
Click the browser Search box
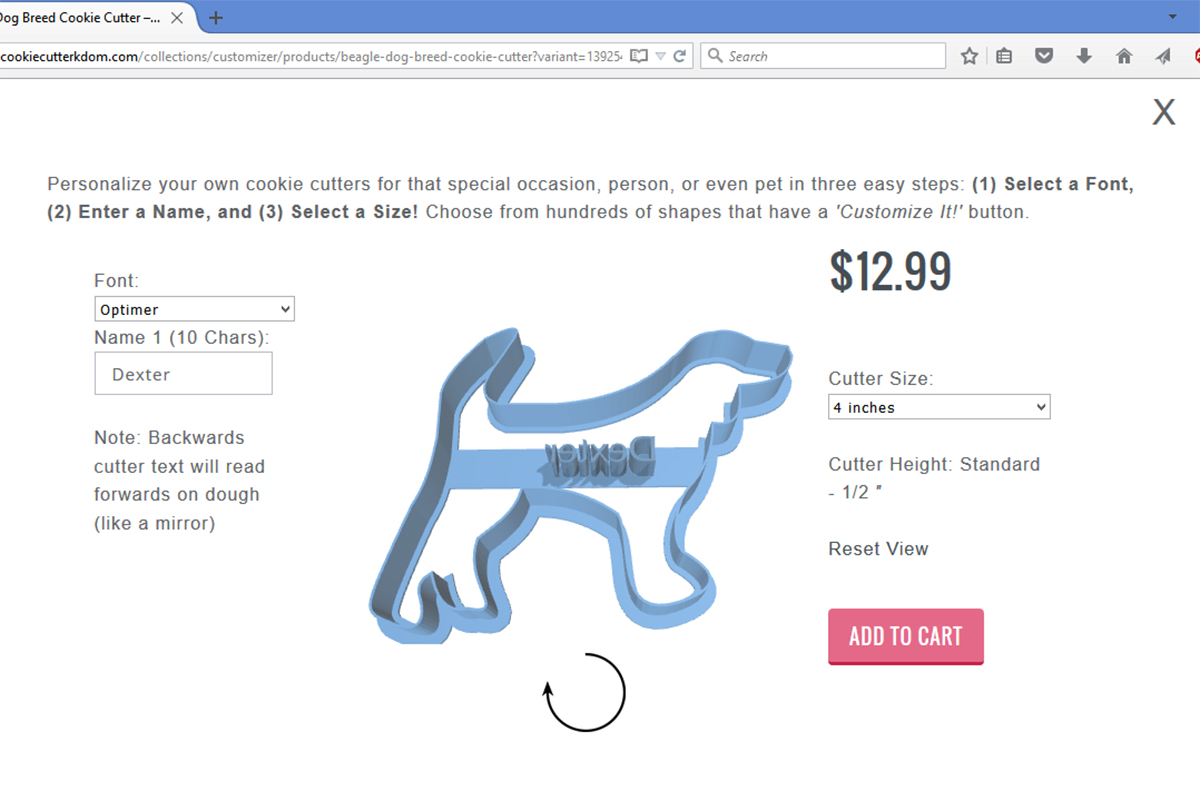coord(823,56)
